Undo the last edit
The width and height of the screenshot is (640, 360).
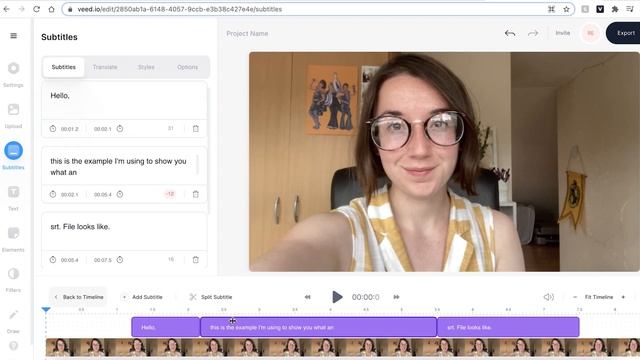coord(510,33)
